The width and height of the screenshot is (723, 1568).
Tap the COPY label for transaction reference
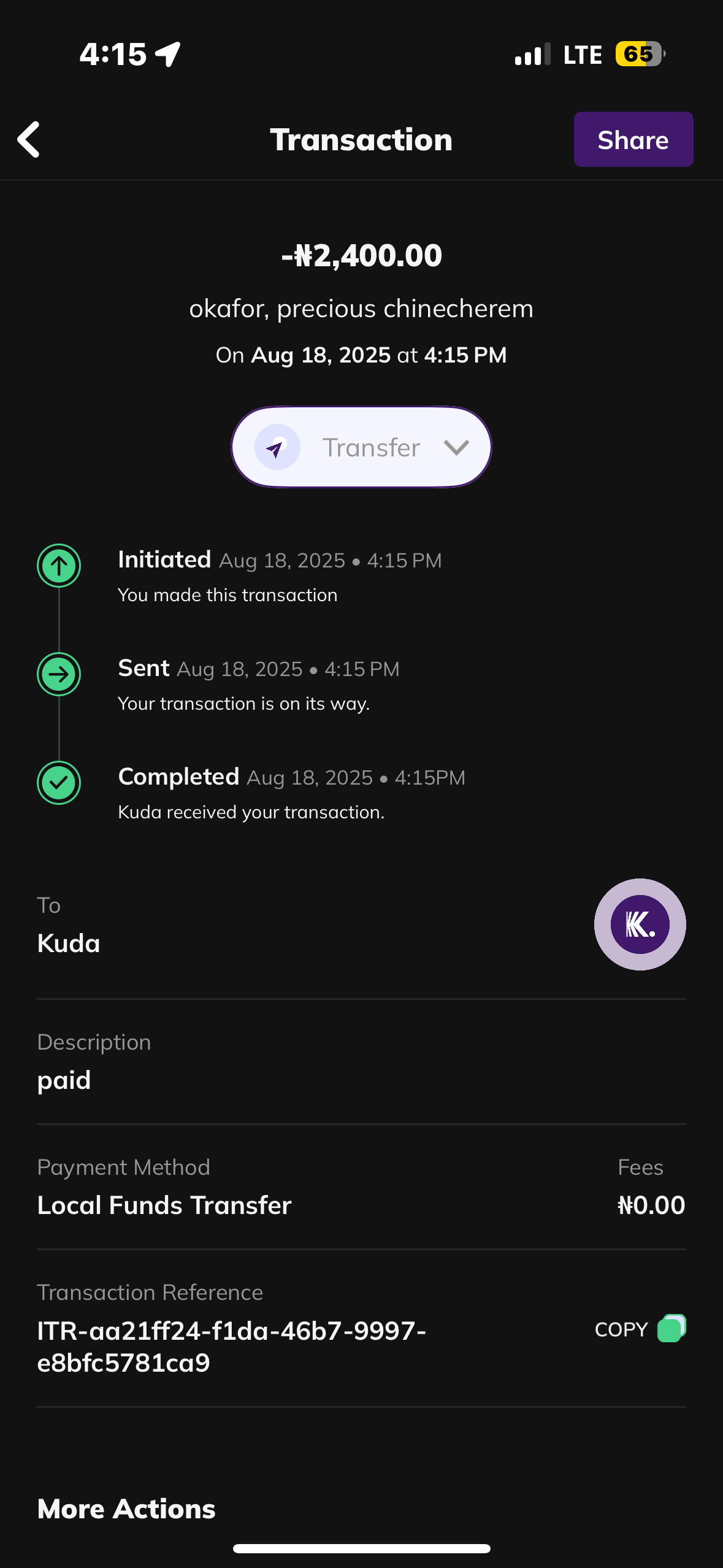coord(621,1329)
